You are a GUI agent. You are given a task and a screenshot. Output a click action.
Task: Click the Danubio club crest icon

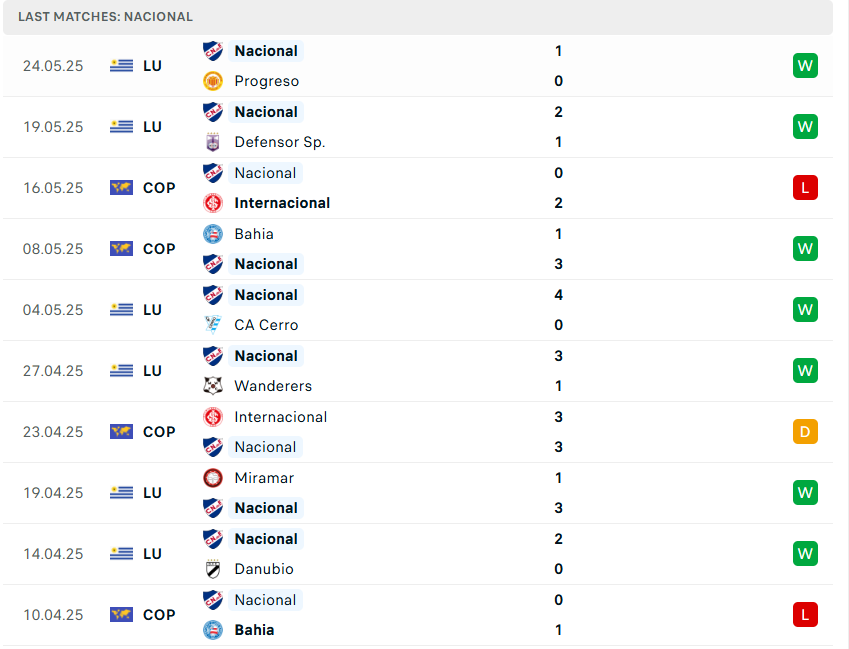tap(212, 569)
